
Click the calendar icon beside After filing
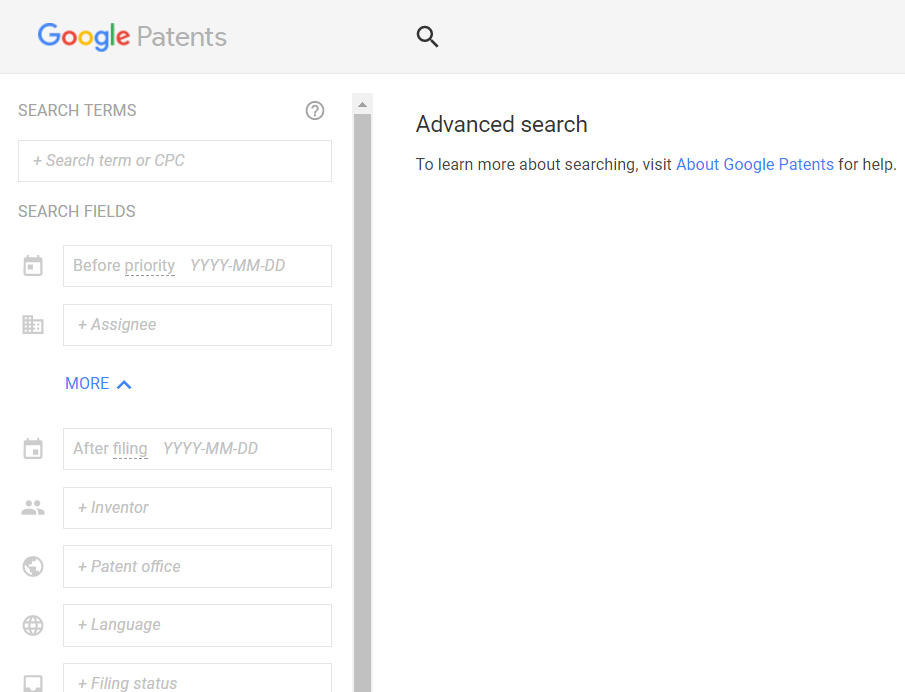coord(33,449)
